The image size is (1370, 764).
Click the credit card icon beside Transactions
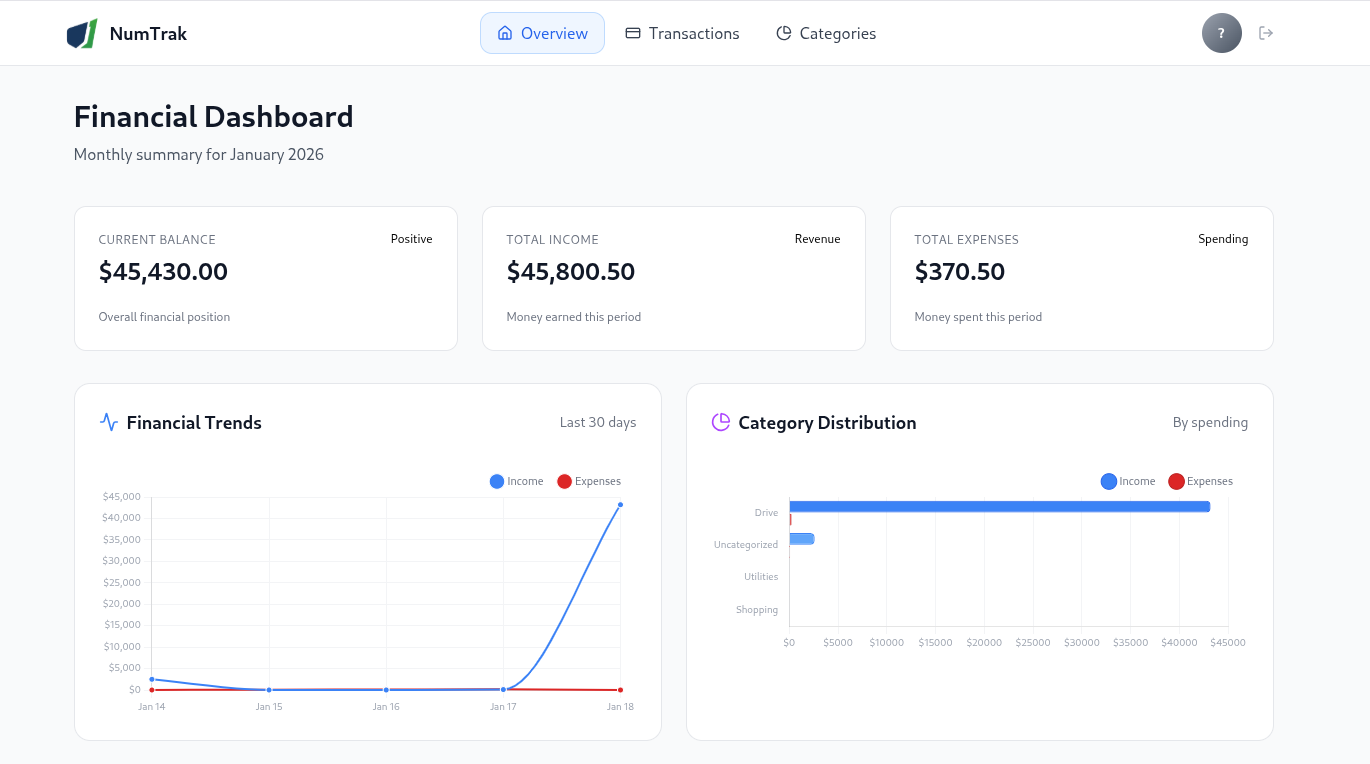pyautogui.click(x=632, y=33)
